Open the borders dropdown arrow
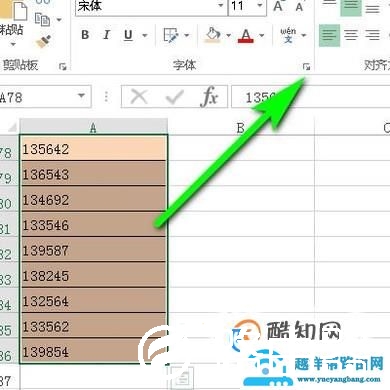390x390 pixels. click(187, 35)
